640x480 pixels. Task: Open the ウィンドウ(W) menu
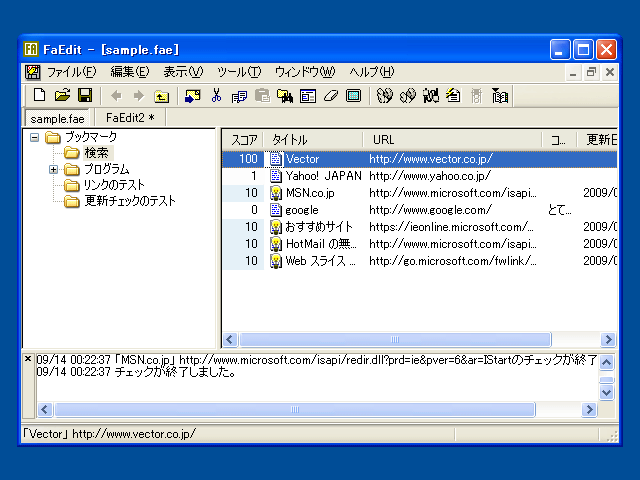tap(304, 72)
